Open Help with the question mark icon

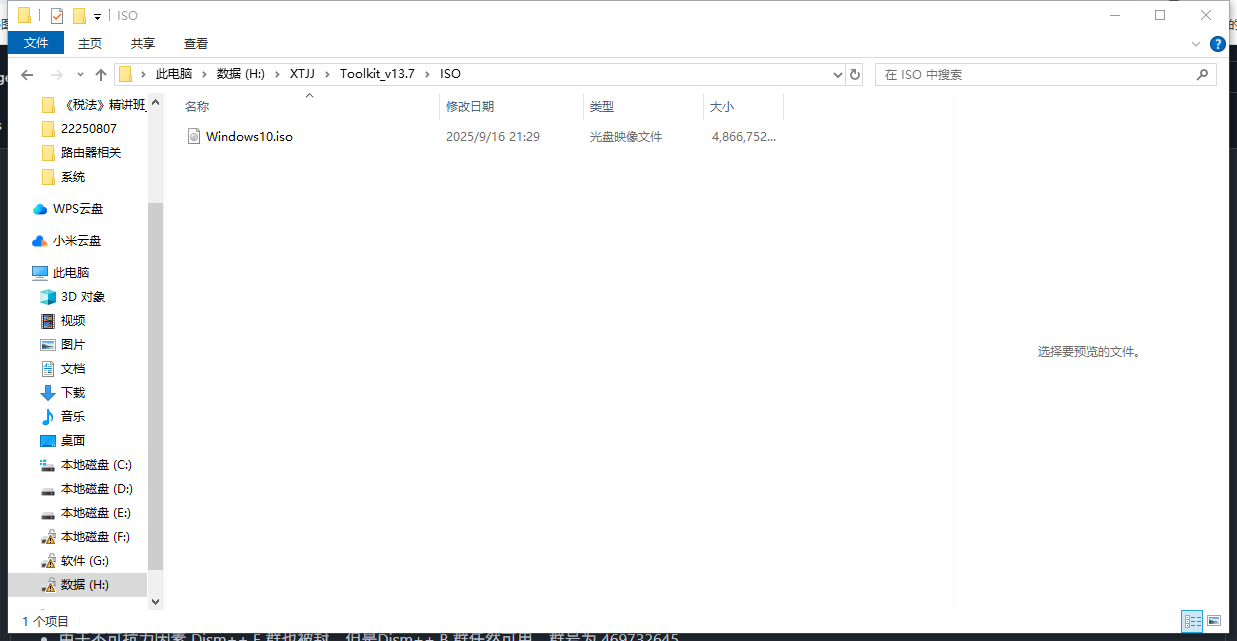(x=1217, y=44)
